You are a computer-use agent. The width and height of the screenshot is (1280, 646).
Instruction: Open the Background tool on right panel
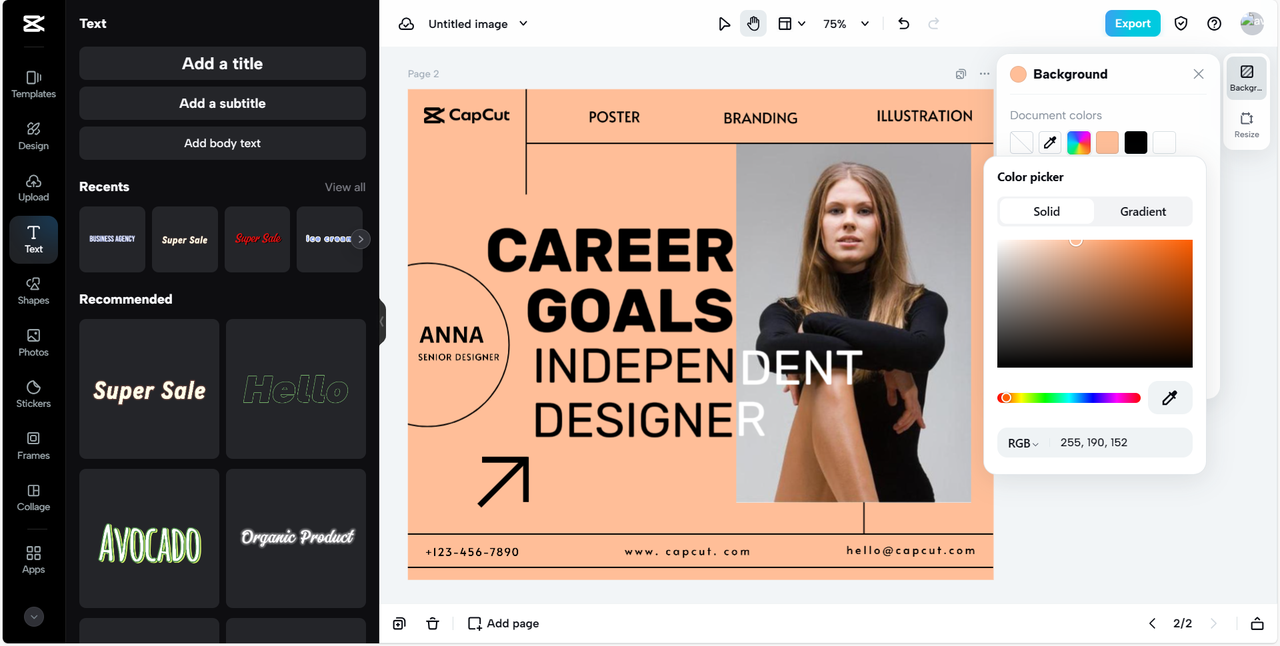click(x=1246, y=78)
